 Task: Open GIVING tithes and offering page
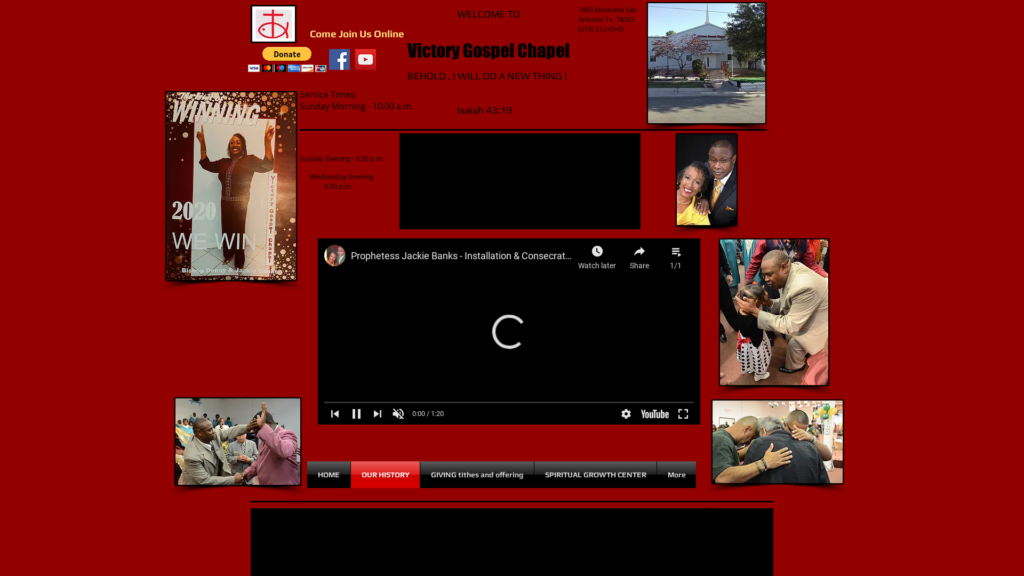[x=477, y=475]
